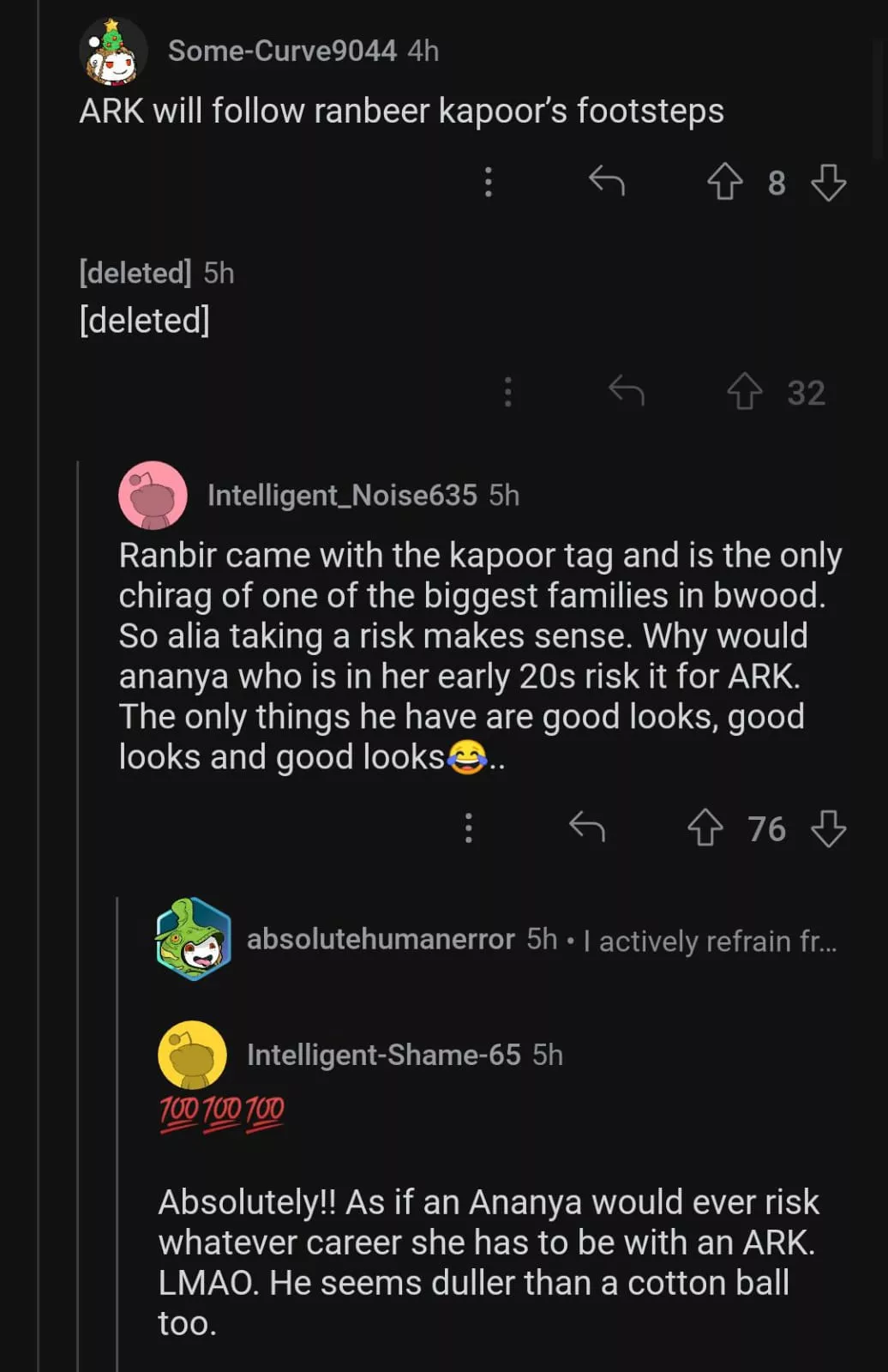The width and height of the screenshot is (888, 1372).
Task: Open the Intelligent_Noise635 username link
Action: tap(342, 496)
